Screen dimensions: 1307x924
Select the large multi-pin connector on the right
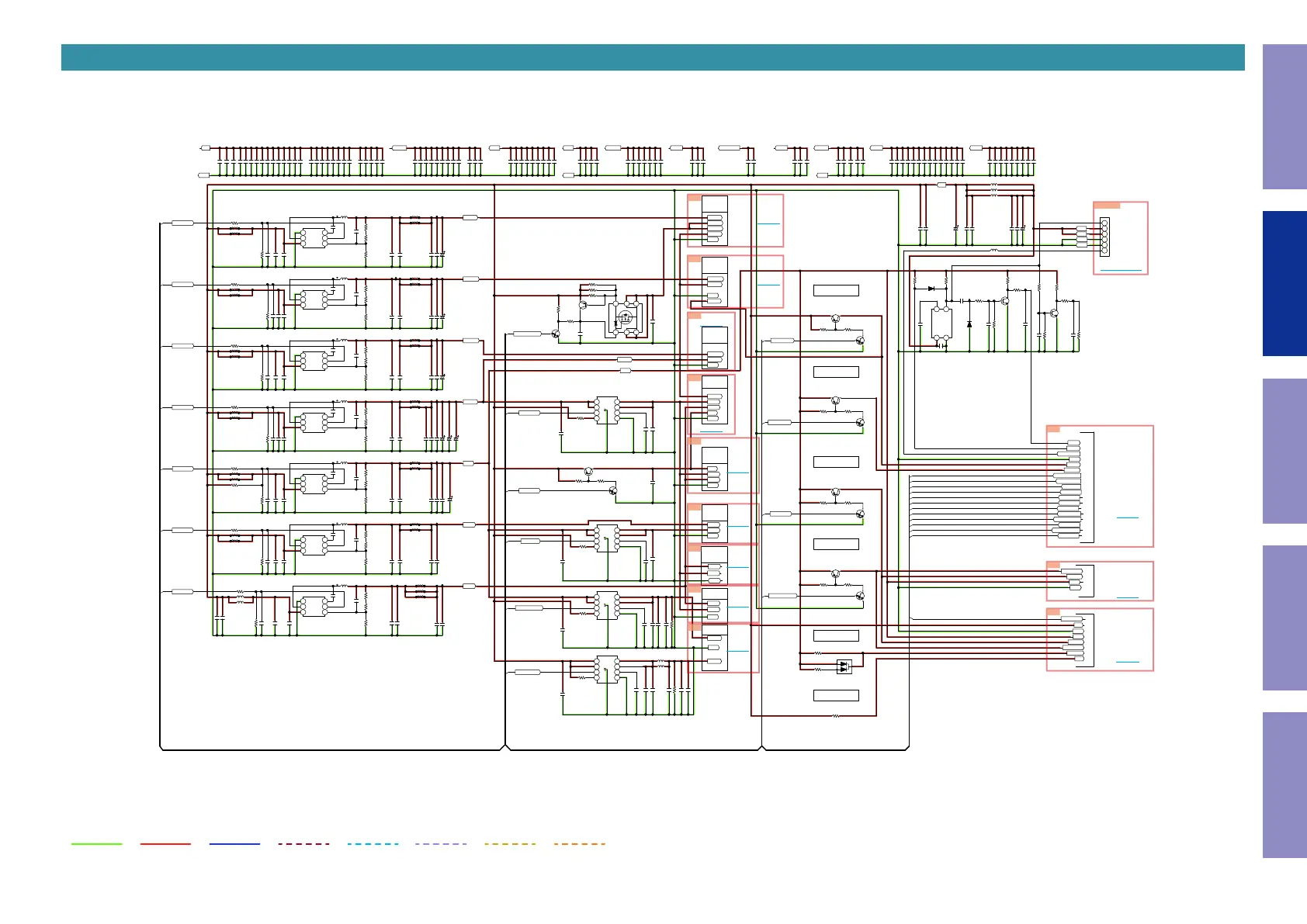tap(1072, 489)
